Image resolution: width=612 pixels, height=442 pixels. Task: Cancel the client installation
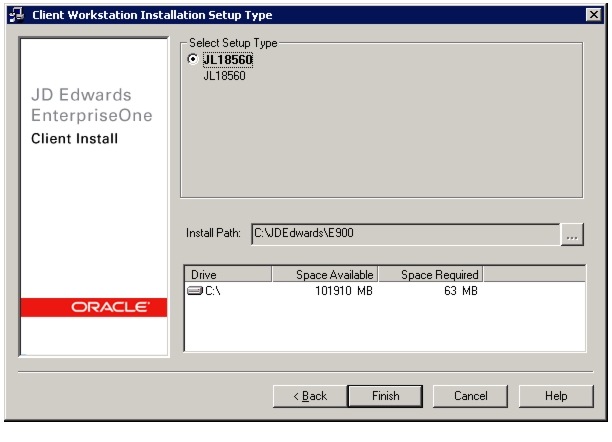tap(470, 396)
